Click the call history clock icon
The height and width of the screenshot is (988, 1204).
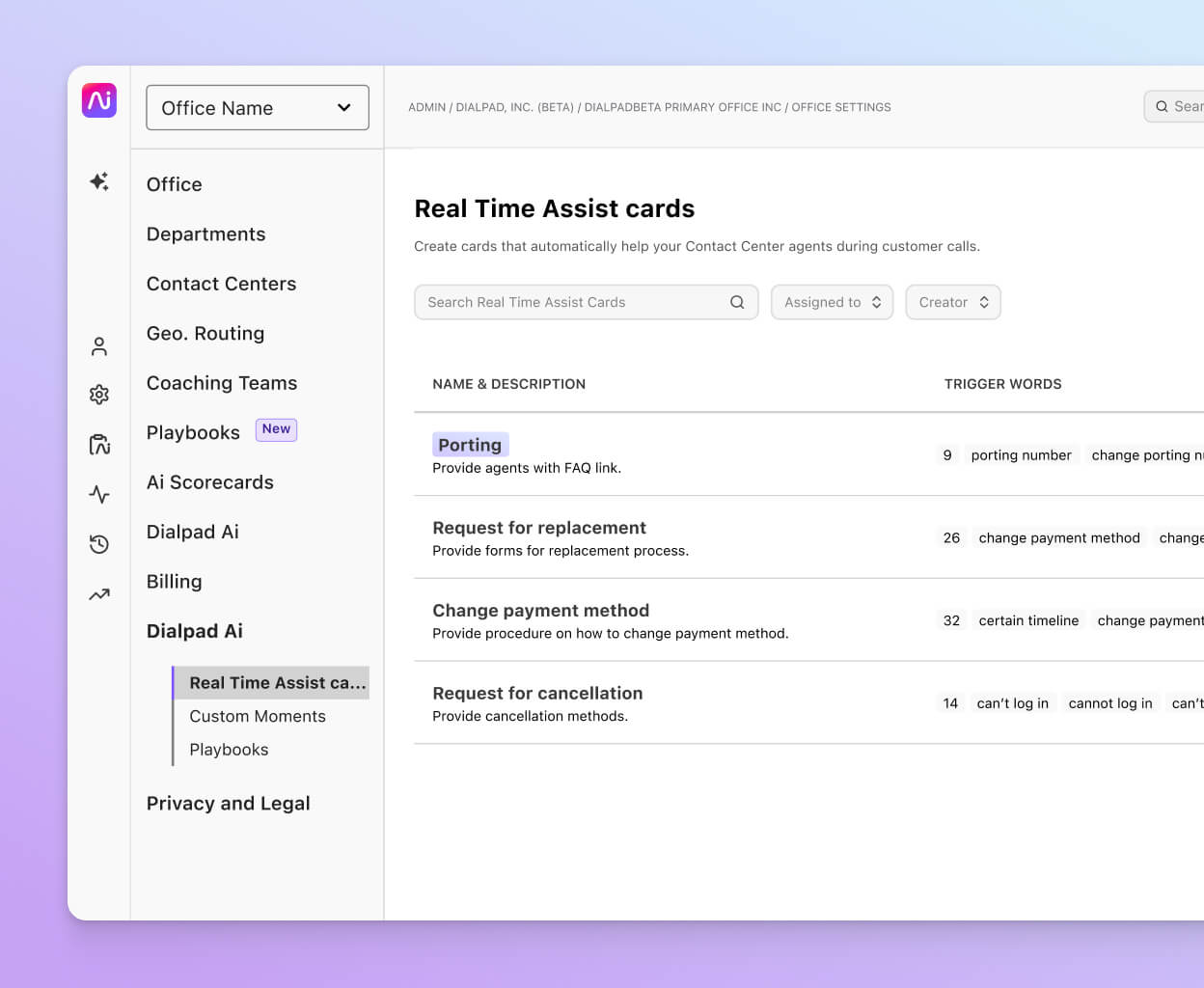click(x=98, y=544)
